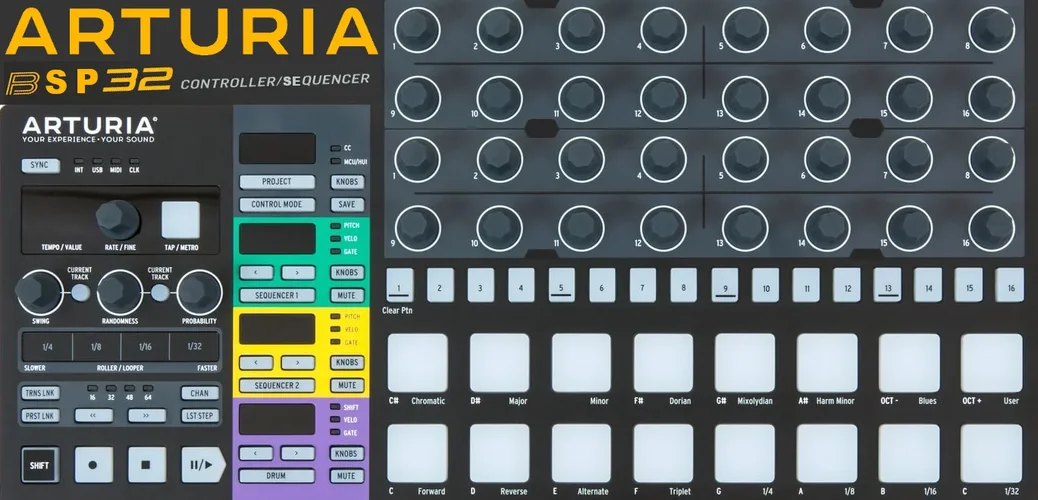1038x500 pixels.
Task: Click KNOBS button in yellow Sequencer 2 section
Action: point(347,363)
